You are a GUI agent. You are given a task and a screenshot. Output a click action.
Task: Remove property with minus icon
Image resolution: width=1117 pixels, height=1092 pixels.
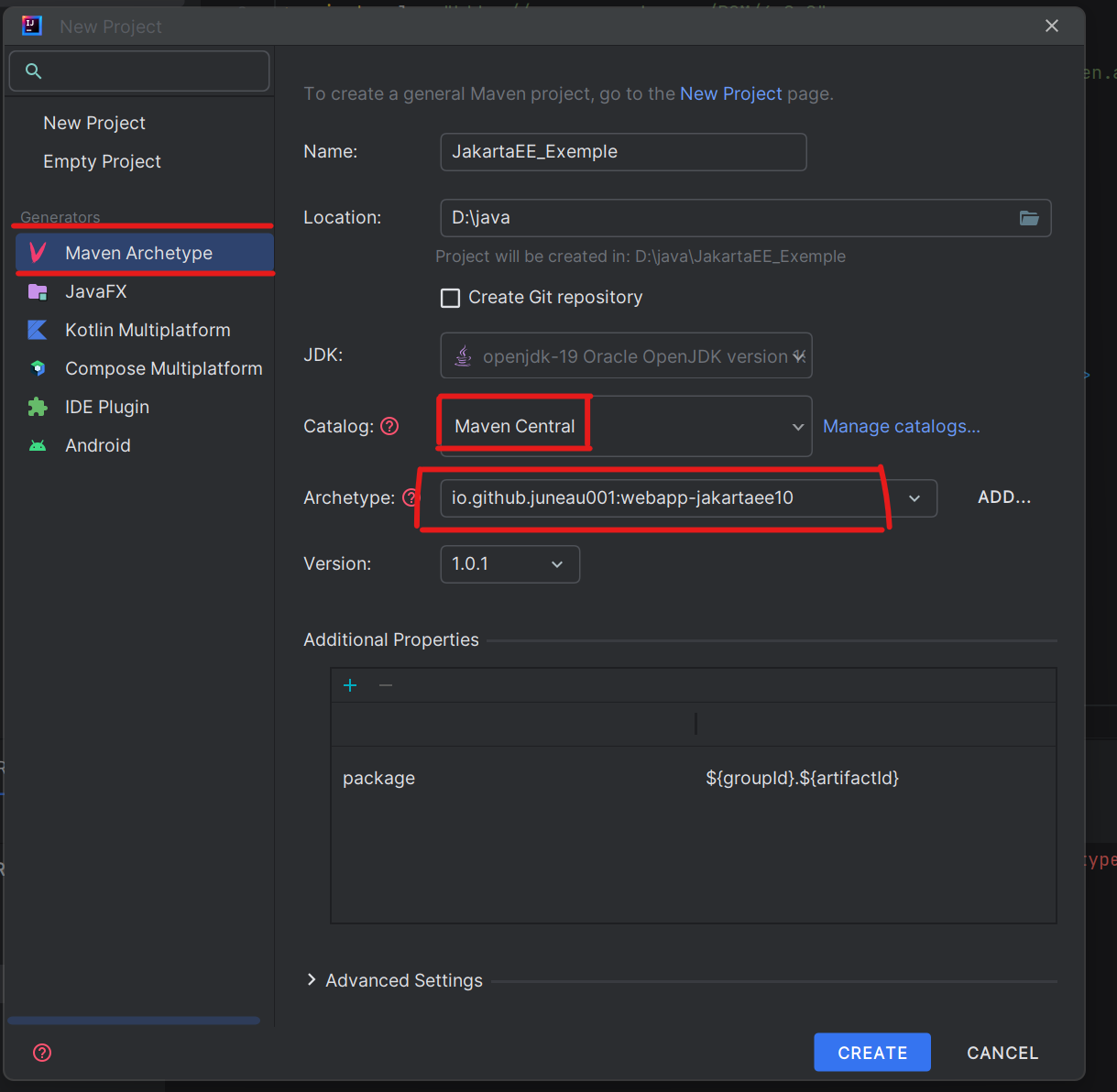point(386,685)
